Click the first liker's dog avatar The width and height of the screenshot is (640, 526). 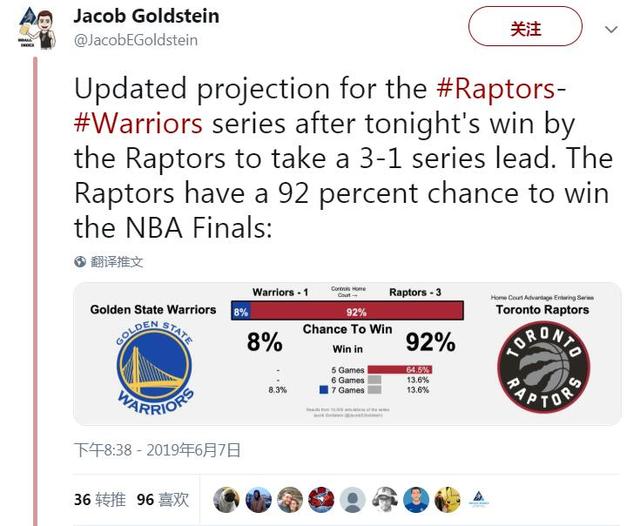click(227, 499)
